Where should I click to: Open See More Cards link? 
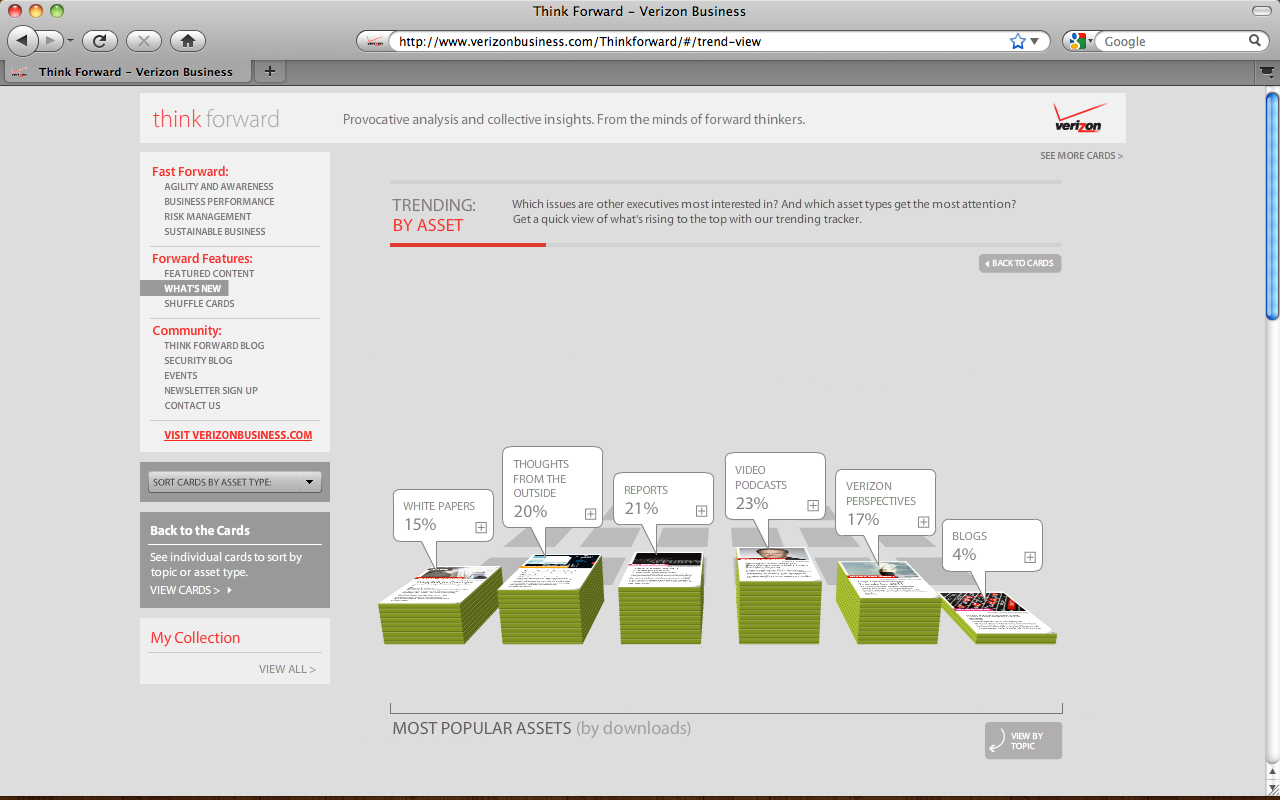(x=1081, y=156)
